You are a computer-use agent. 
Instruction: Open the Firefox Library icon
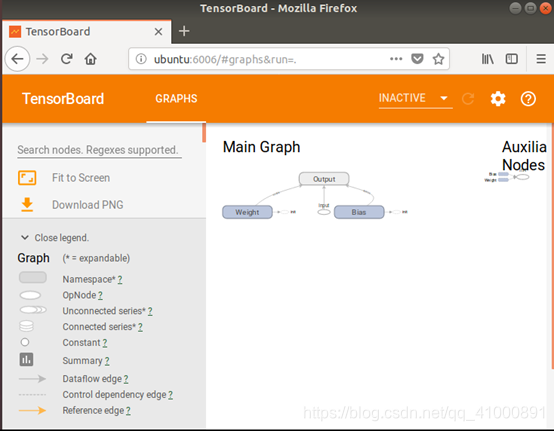tap(488, 59)
